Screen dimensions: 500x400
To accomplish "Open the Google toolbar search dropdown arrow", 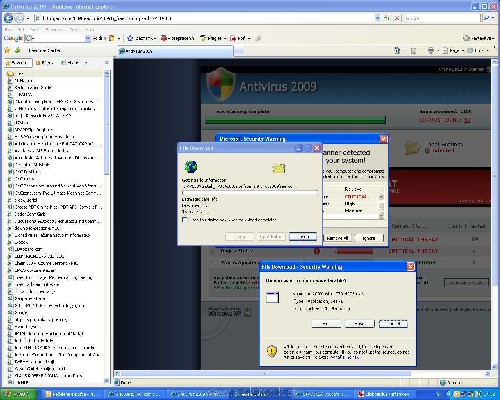I will click(x=88, y=38).
